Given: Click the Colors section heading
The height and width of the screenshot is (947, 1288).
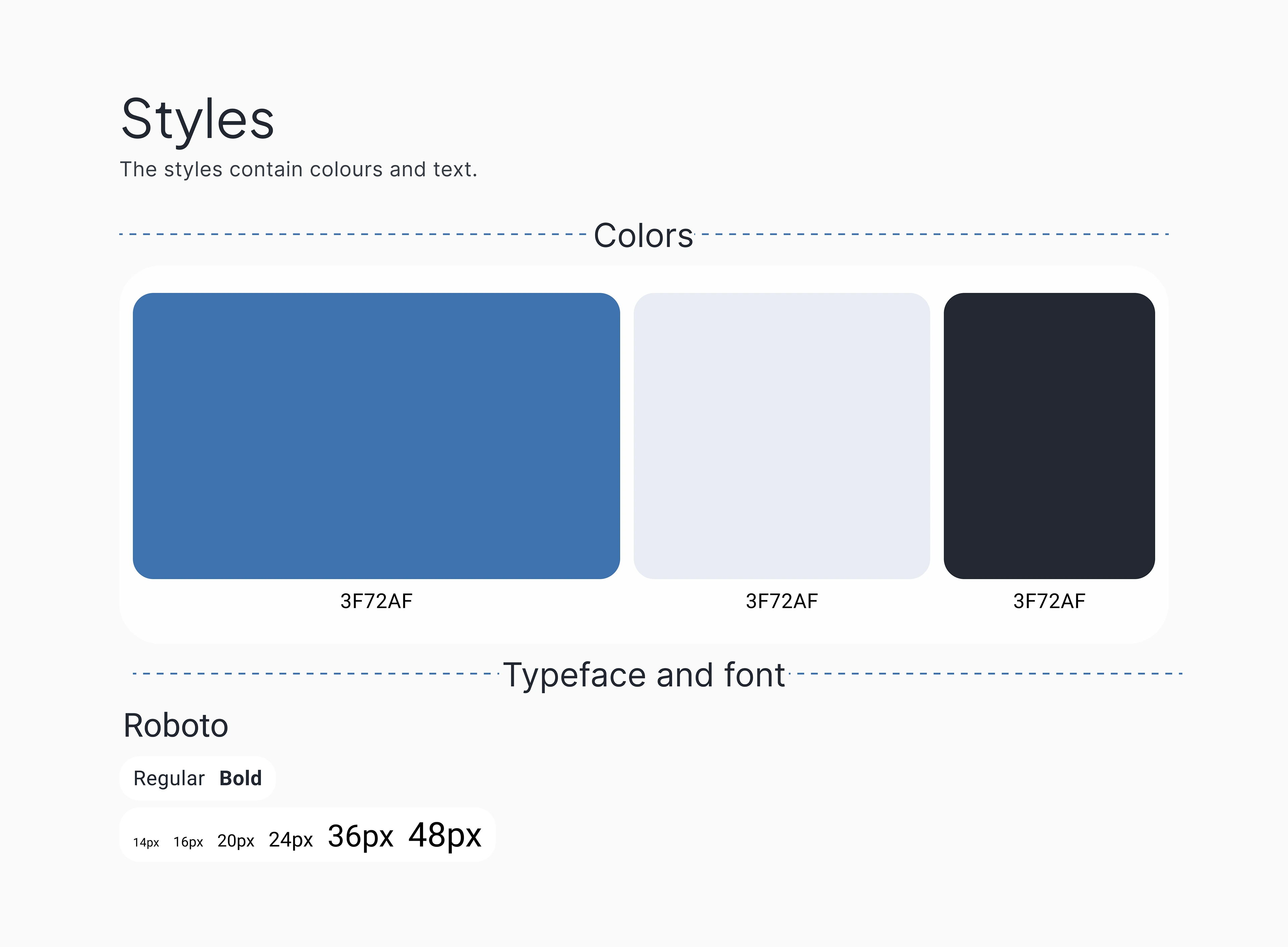Looking at the screenshot, I should 643,235.
